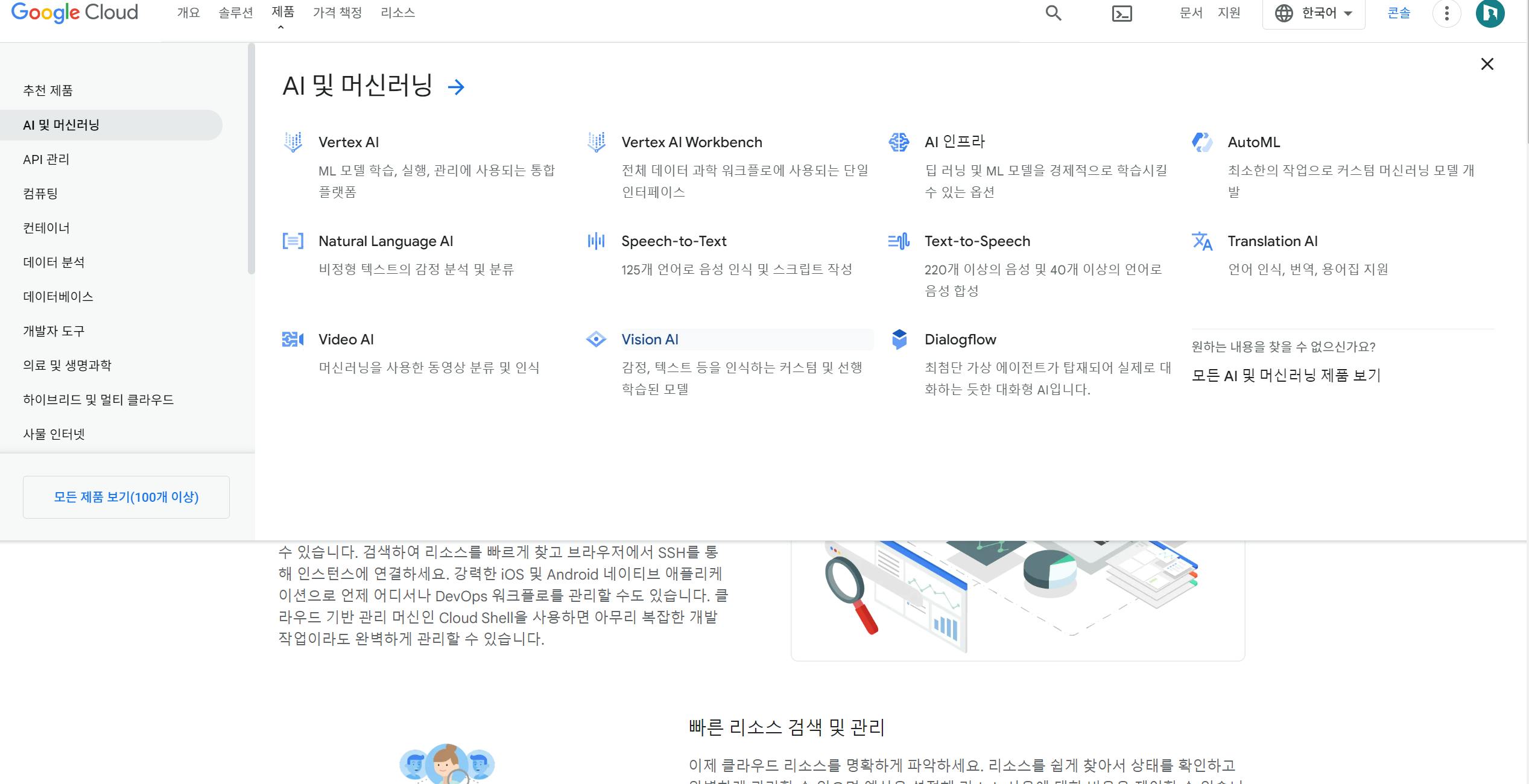Screen dimensions: 1529x784
Task: Open the AutoML product link
Action: [x=1253, y=142]
